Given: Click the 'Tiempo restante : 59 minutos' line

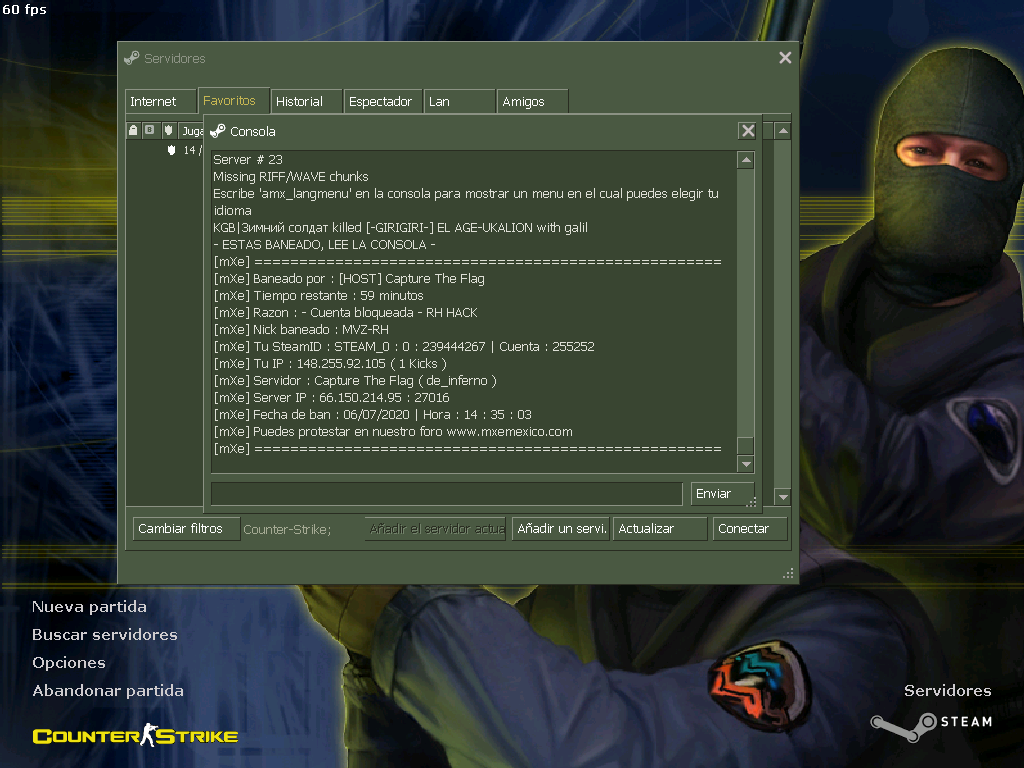Looking at the screenshot, I should [x=318, y=295].
